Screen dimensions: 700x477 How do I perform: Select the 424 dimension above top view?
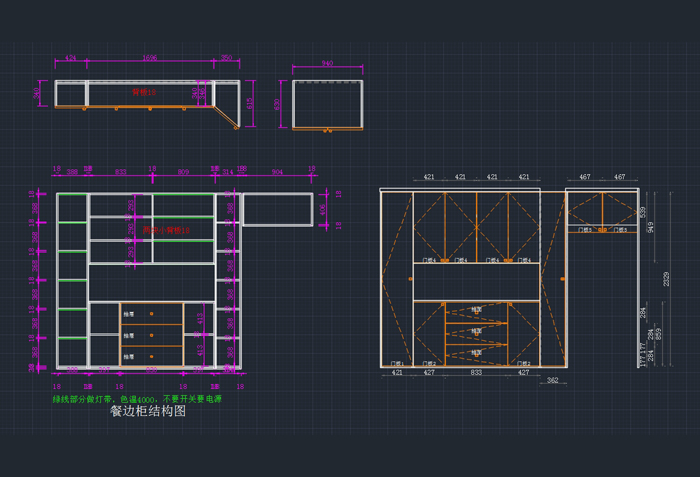tap(70, 58)
